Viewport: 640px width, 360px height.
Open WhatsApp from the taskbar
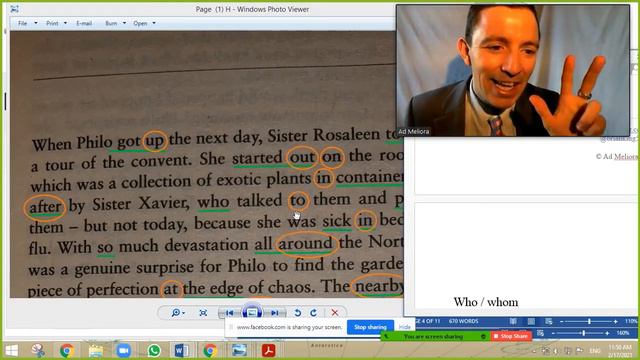click(x=154, y=351)
